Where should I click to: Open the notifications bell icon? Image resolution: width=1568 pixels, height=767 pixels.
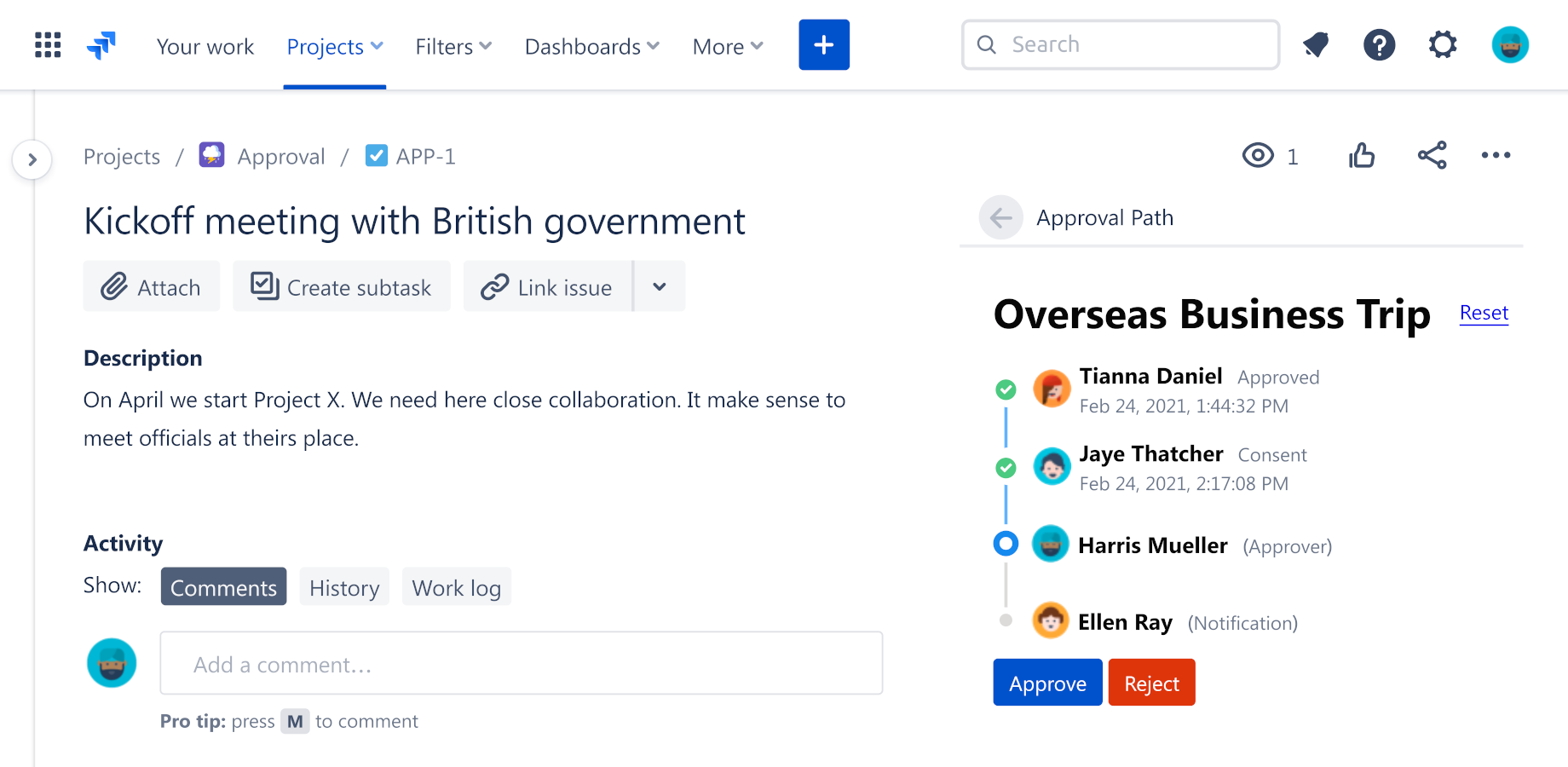1316,45
